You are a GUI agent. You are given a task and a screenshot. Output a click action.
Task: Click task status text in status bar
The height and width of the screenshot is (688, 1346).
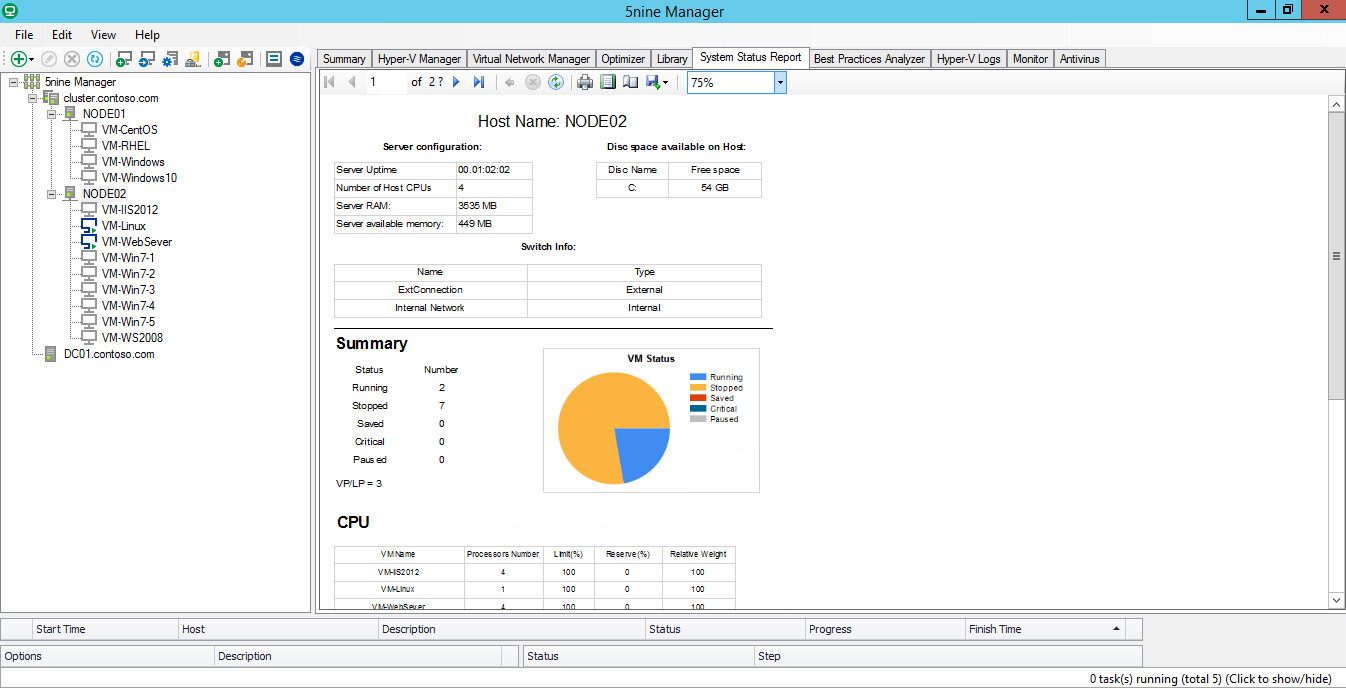1211,679
